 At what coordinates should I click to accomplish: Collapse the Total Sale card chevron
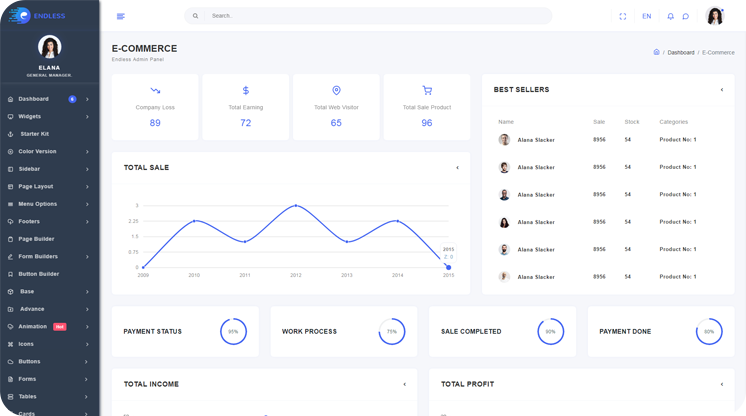457,168
